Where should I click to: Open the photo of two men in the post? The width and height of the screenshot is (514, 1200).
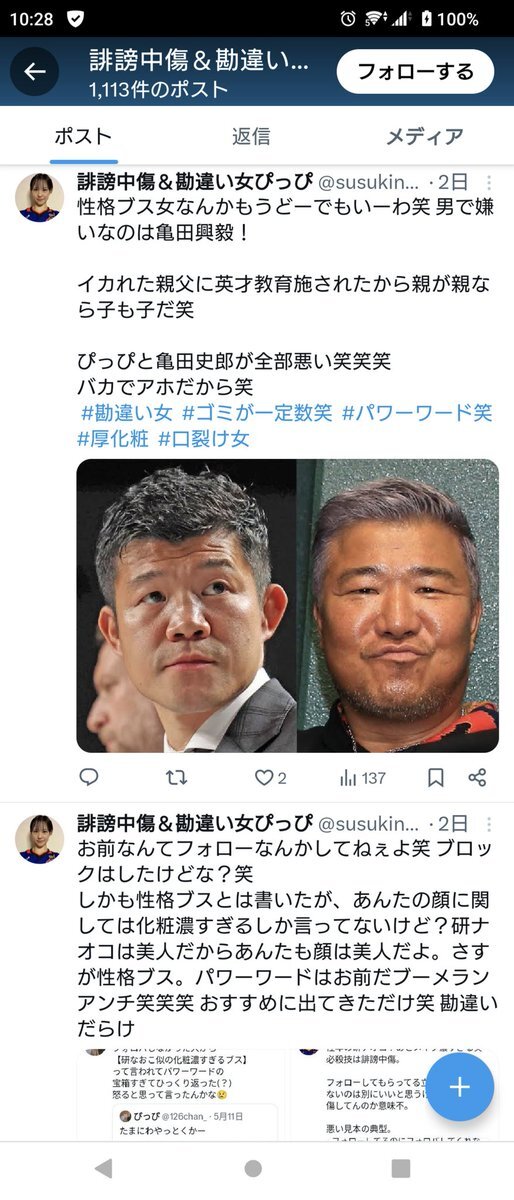[288, 606]
